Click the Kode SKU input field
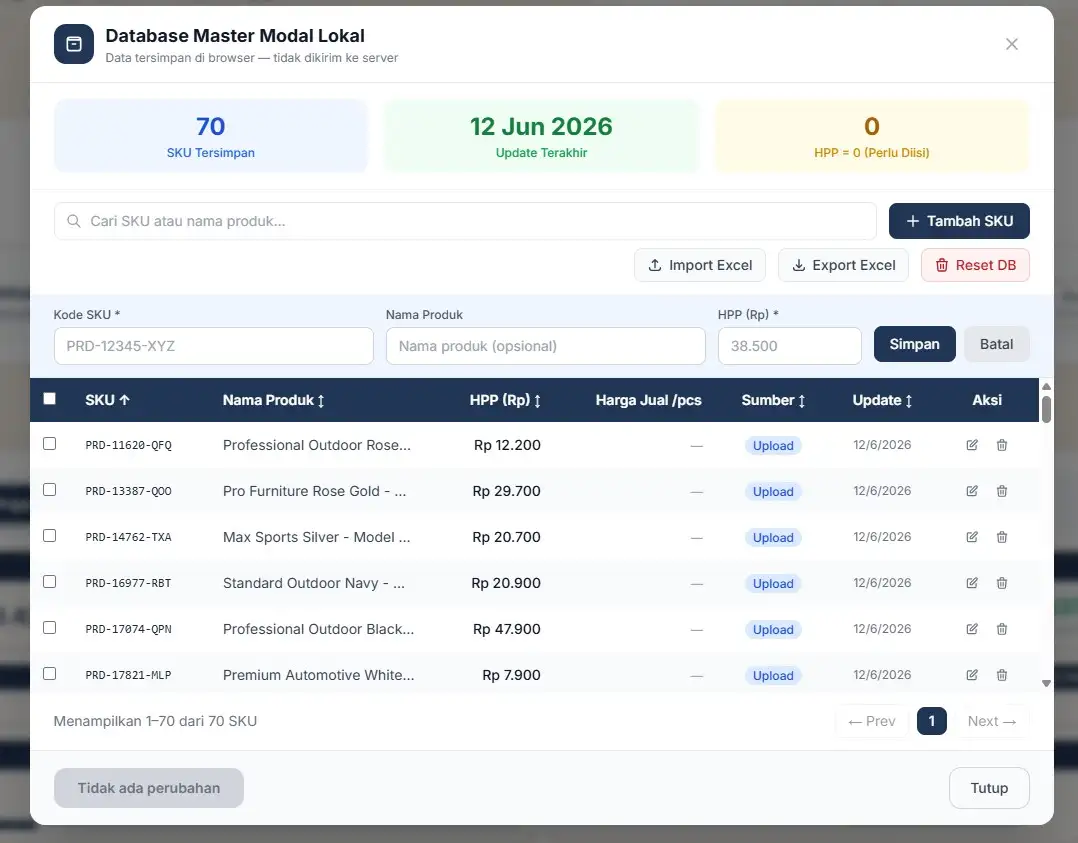This screenshot has height=843, width=1078. coord(214,346)
